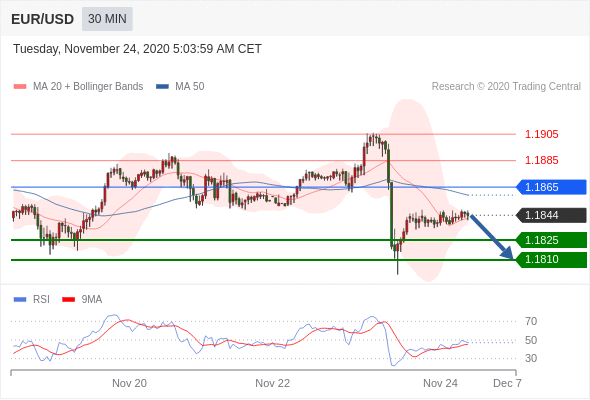This screenshot has height=400, width=590.
Task: Open the Trading Central research credit
Action: 506,87
